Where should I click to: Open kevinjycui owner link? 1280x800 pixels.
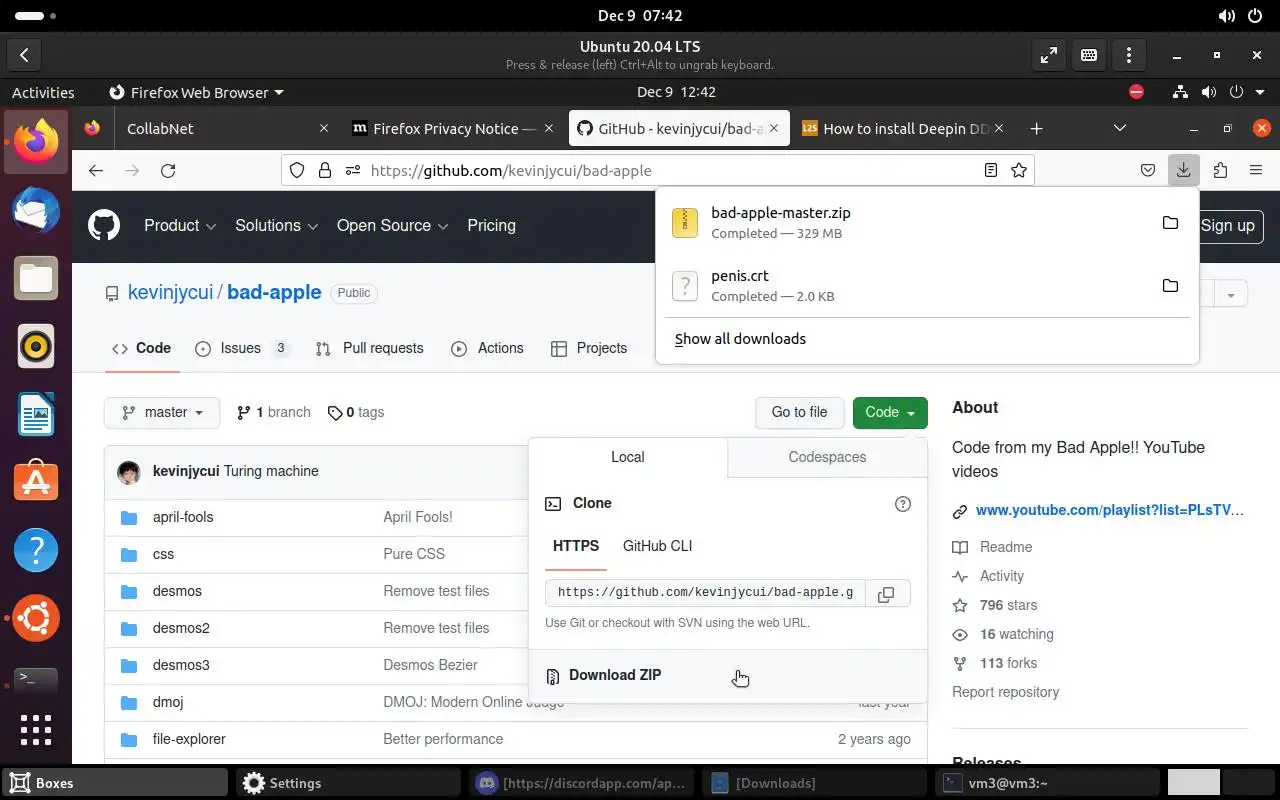170,293
